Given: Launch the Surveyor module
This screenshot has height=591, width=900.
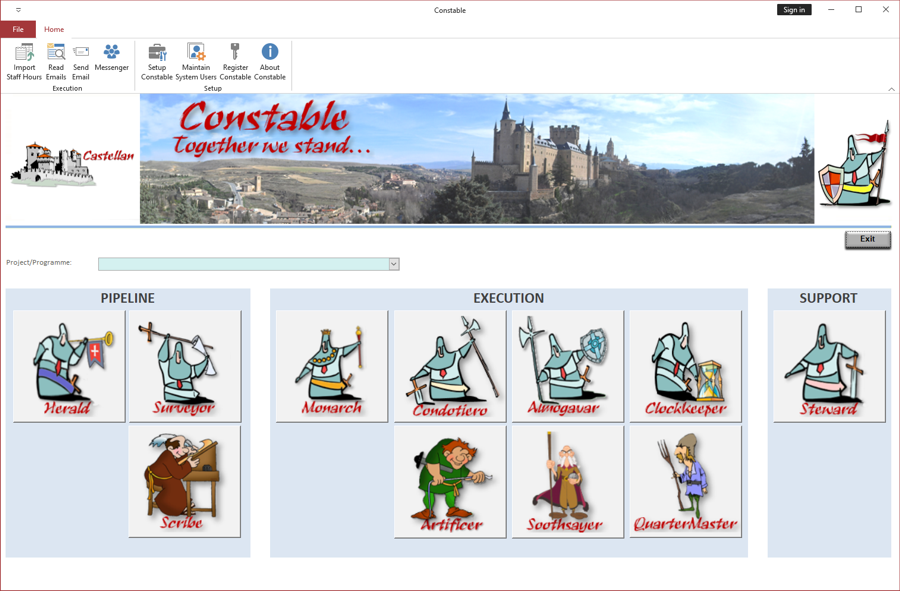Looking at the screenshot, I should coord(185,366).
